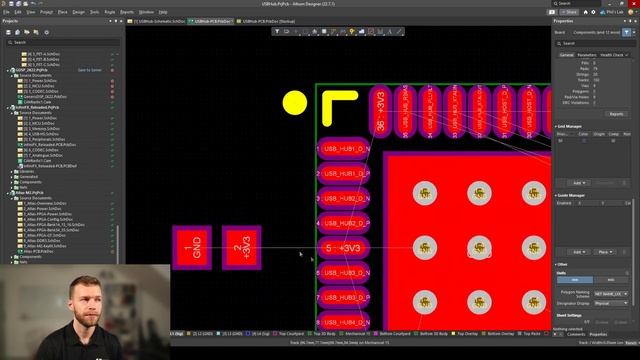Image resolution: width=640 pixels, height=360 pixels.
Task: Click the component placement icon in the active bar
Action: tap(324, 31)
